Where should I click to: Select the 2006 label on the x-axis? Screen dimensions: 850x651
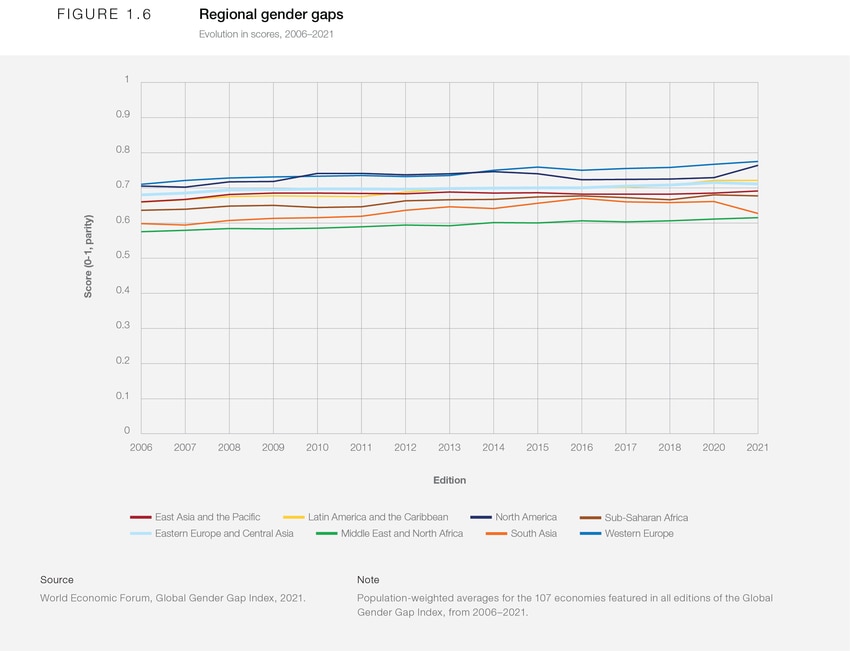(x=141, y=447)
